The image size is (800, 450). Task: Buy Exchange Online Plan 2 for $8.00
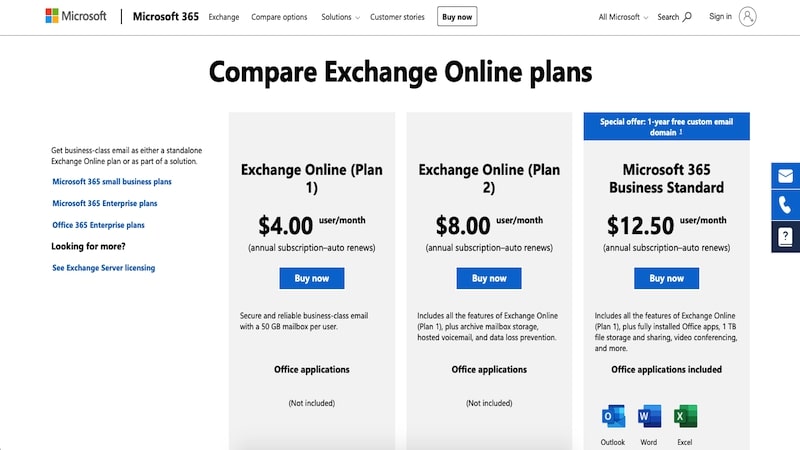(489, 278)
